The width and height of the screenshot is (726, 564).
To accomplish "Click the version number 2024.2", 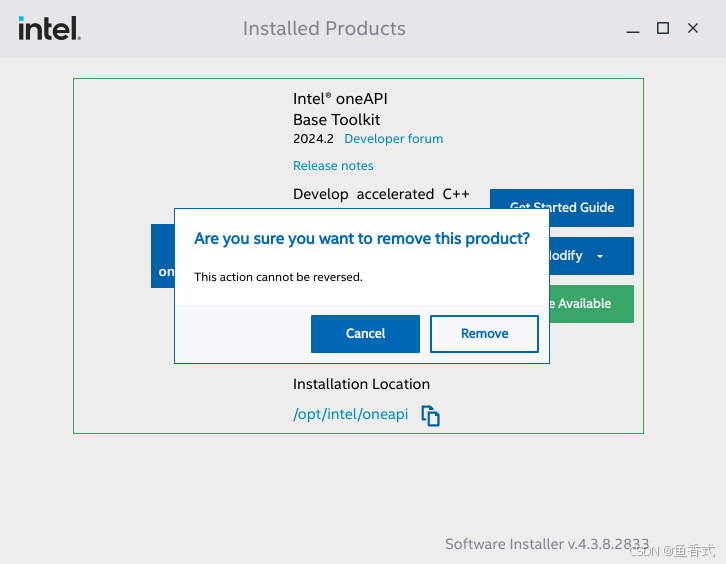I will point(313,138).
